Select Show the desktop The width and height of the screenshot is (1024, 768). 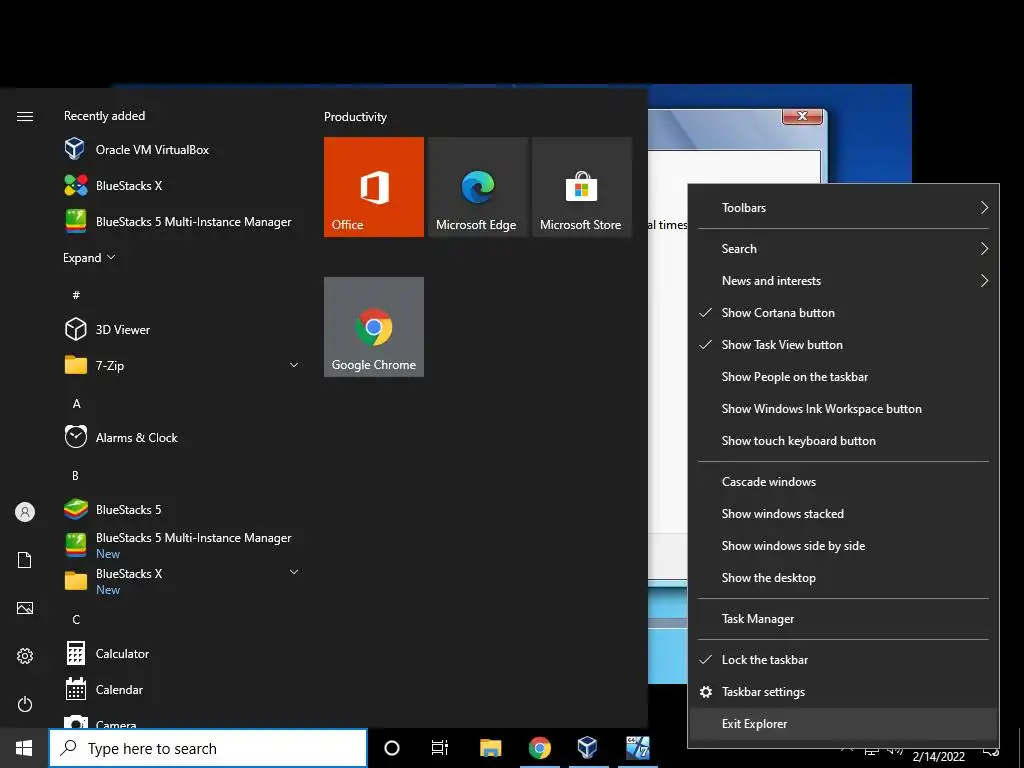point(843,578)
